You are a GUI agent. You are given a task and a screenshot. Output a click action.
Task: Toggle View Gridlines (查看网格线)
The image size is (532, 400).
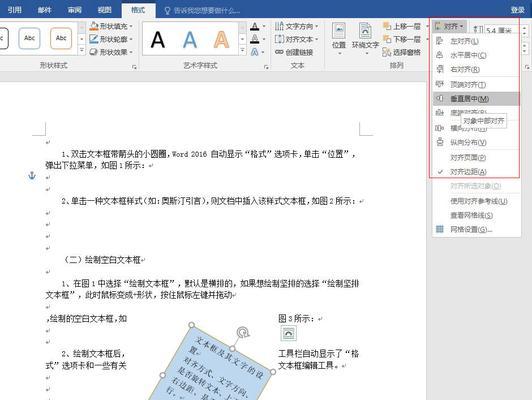[x=476, y=215]
